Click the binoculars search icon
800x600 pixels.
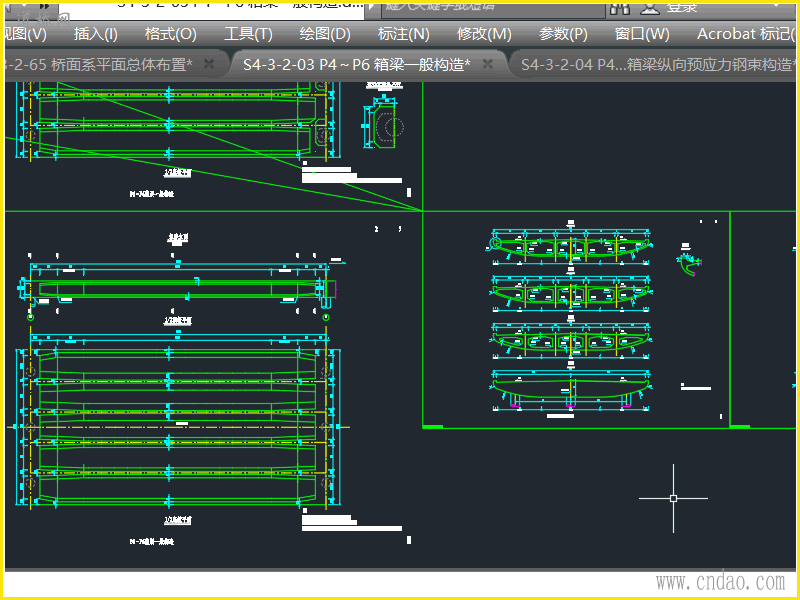tap(619, 8)
